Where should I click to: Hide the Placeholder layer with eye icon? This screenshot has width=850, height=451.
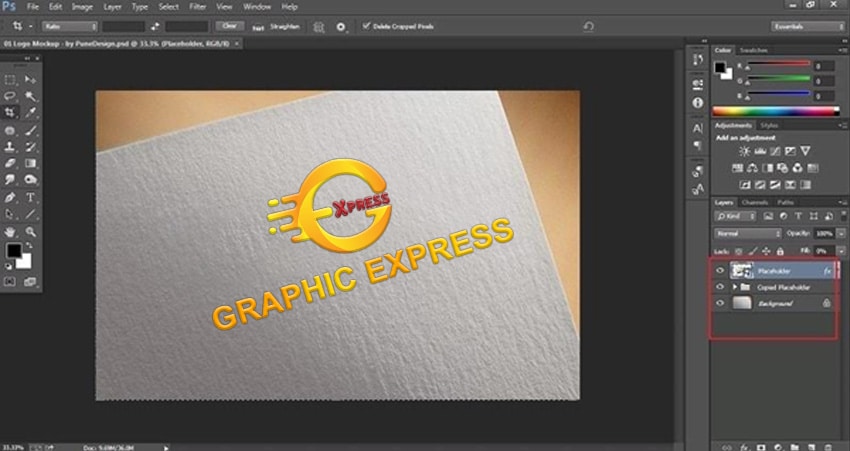(x=720, y=269)
